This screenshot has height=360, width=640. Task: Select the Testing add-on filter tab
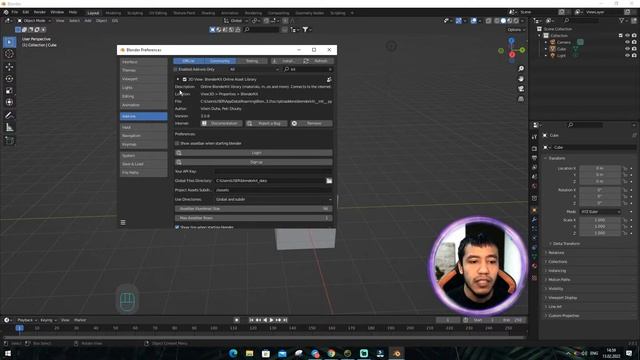coord(252,61)
